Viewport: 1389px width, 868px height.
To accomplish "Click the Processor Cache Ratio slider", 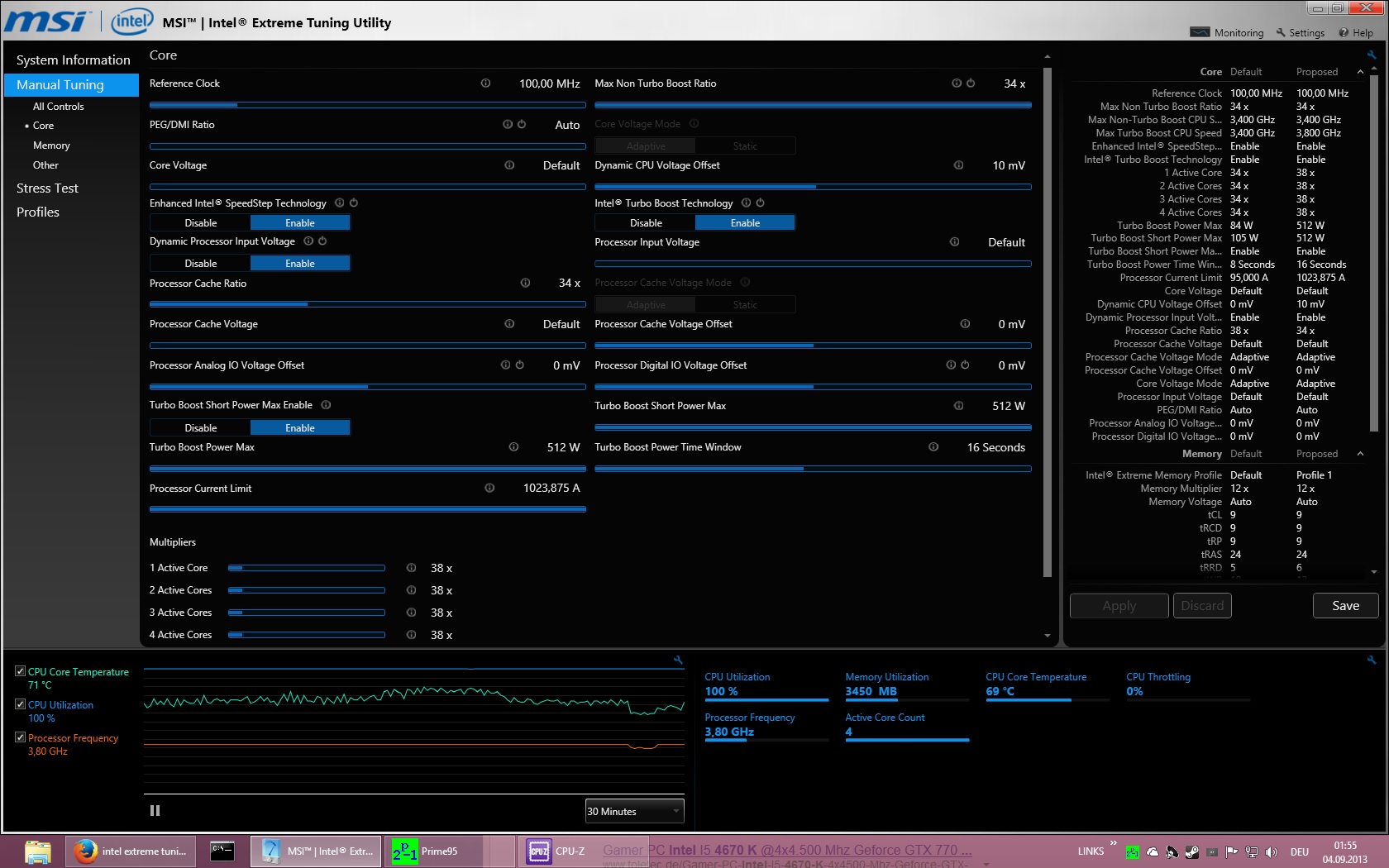I will pyautogui.click(x=368, y=304).
